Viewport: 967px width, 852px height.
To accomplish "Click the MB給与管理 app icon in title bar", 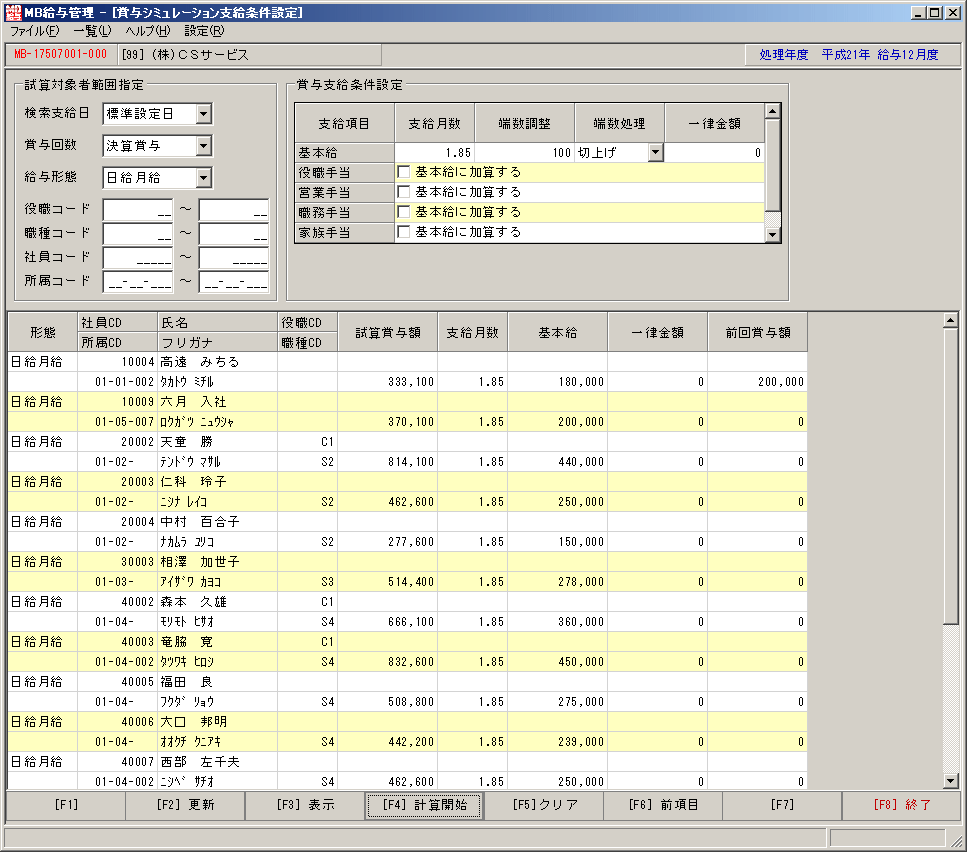I will (13, 12).
